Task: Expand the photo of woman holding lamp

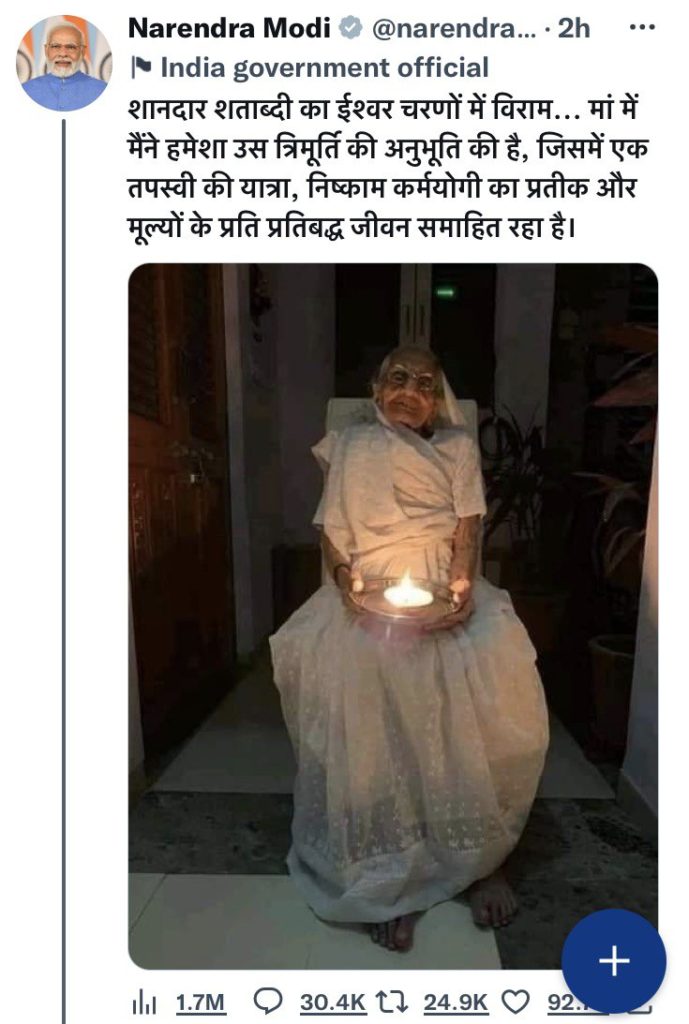Action: click(x=393, y=616)
